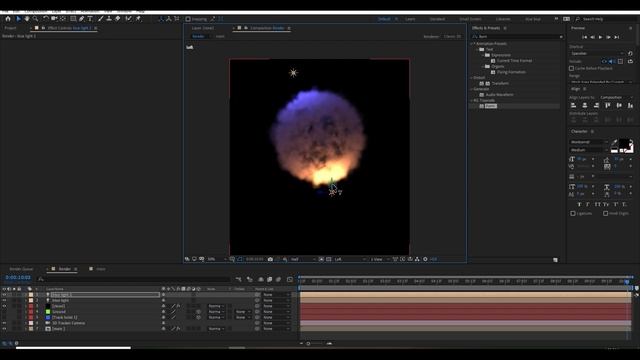Open font family dropdown in Character panel
Image resolution: width=640 pixels, height=360 pixels.
point(589,142)
